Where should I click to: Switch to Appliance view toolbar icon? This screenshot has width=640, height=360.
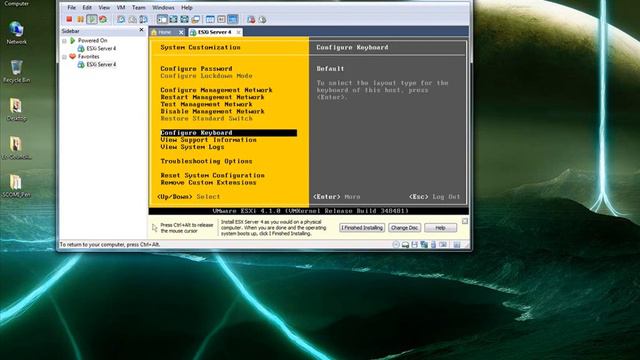pyautogui.click(x=221, y=19)
